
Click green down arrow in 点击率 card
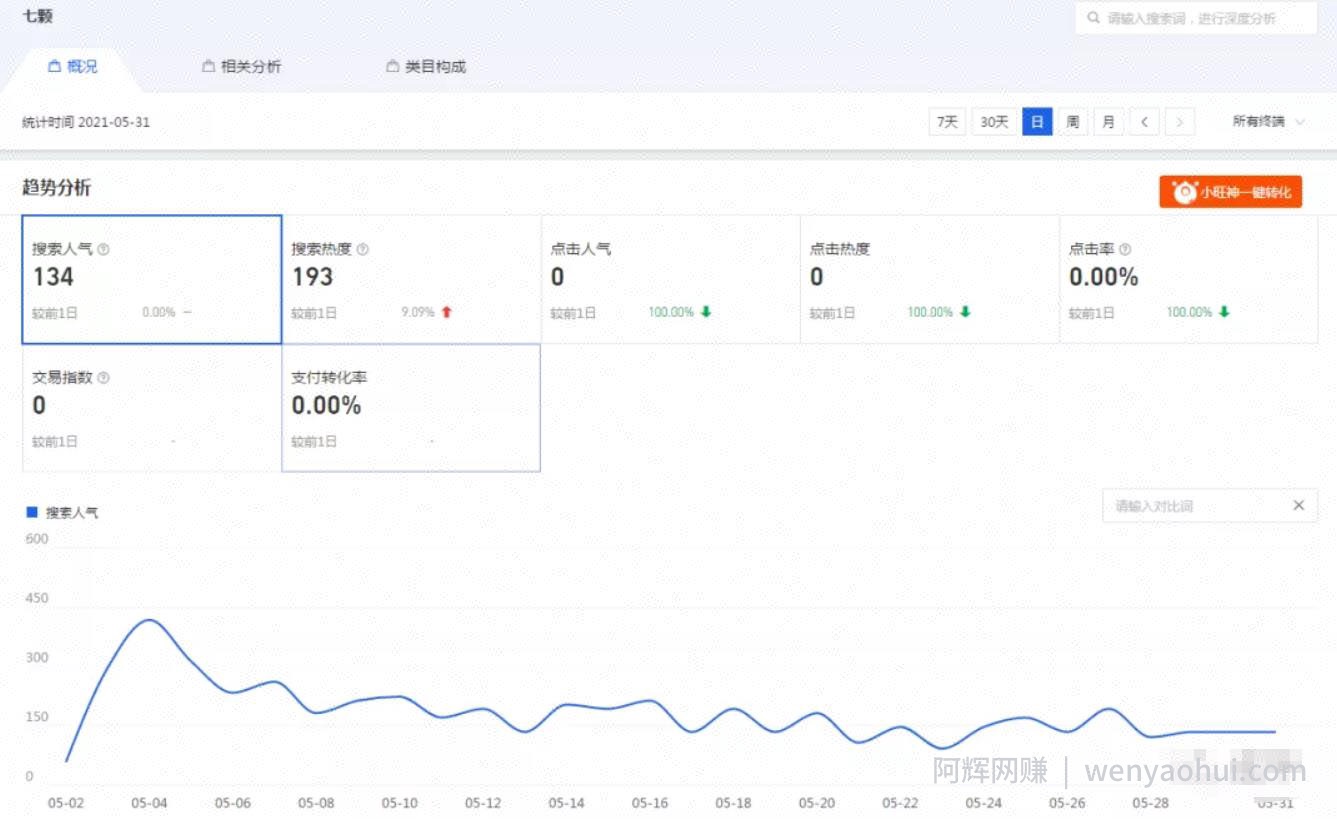[1224, 312]
